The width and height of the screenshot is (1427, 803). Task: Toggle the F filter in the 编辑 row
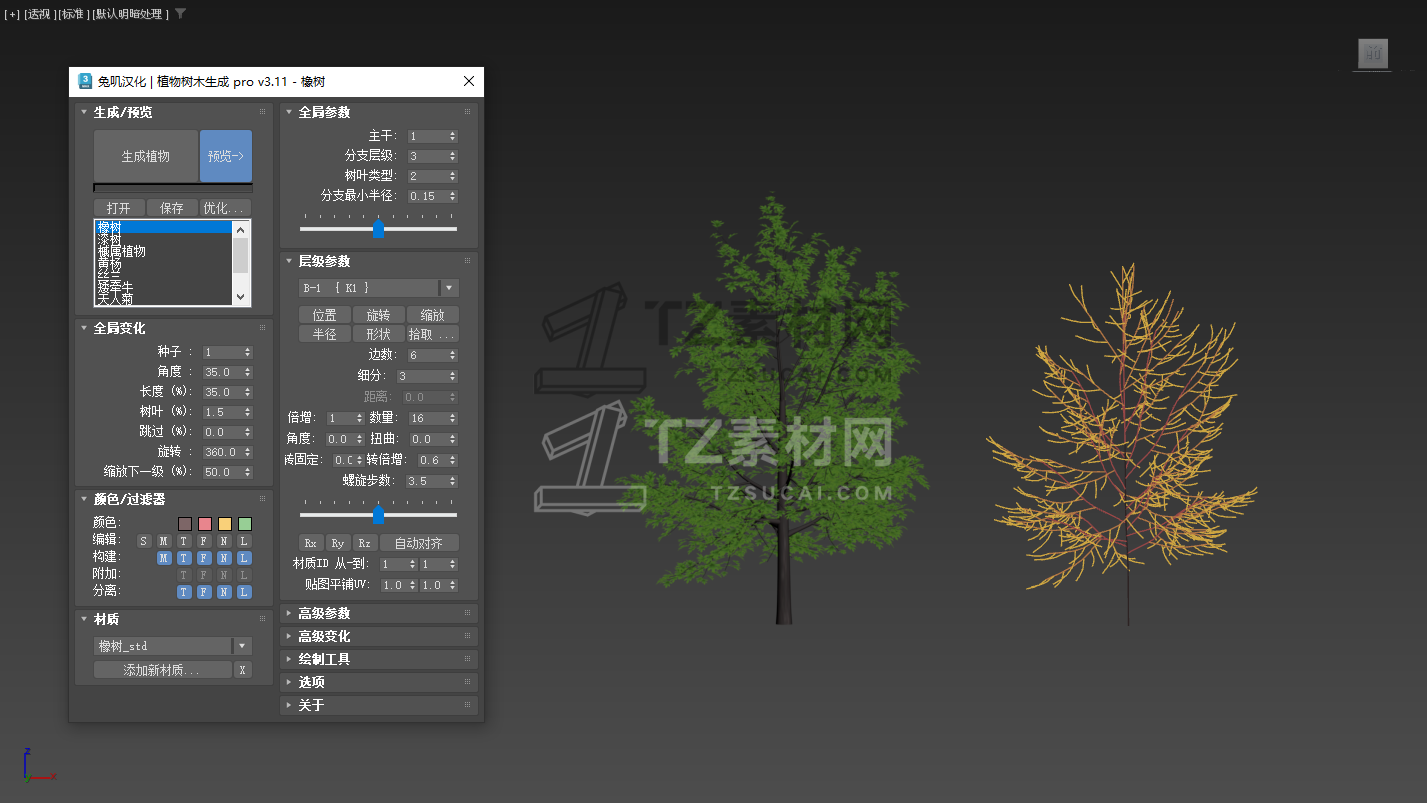click(x=204, y=541)
